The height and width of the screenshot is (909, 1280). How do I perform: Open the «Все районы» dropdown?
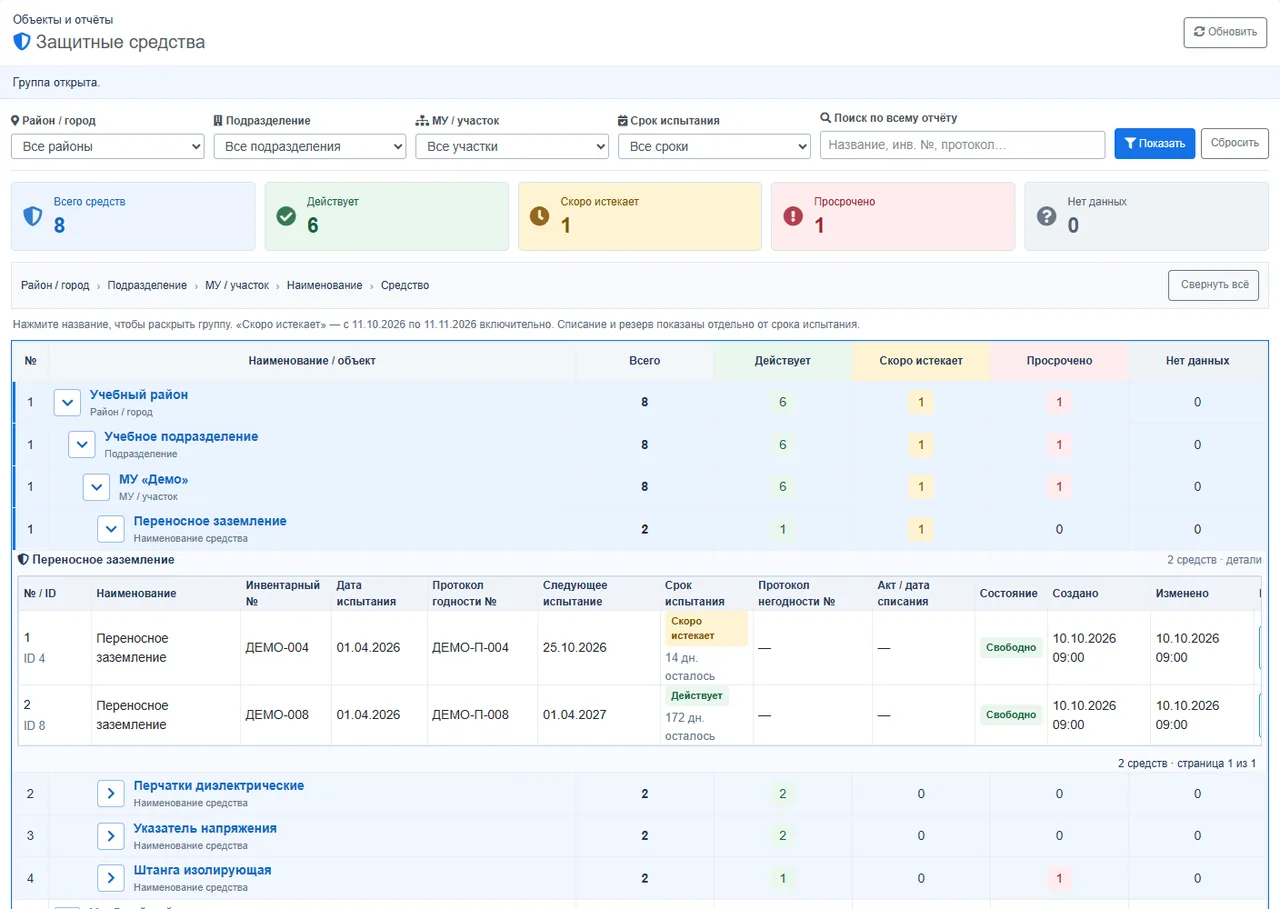coord(108,146)
